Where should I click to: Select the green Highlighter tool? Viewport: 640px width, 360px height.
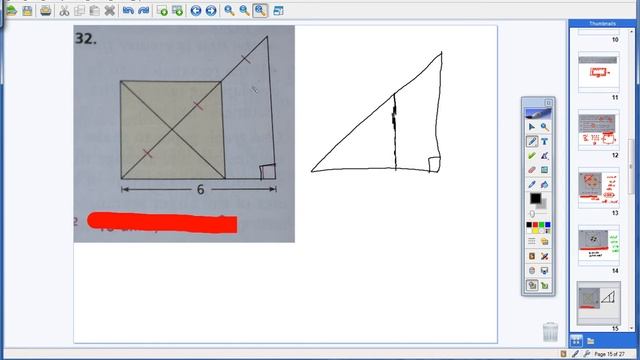tap(531, 156)
